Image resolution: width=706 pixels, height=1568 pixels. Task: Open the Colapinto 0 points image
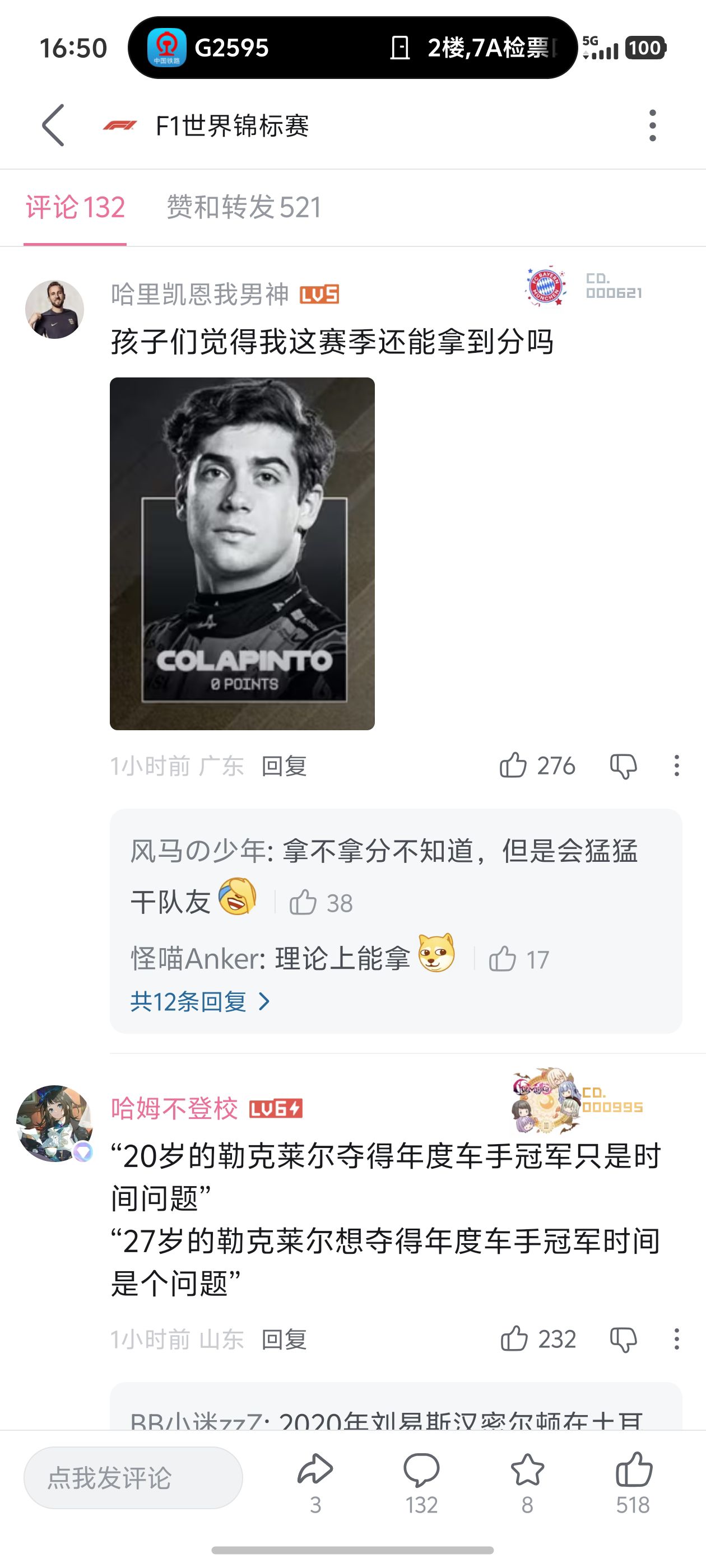(x=242, y=553)
